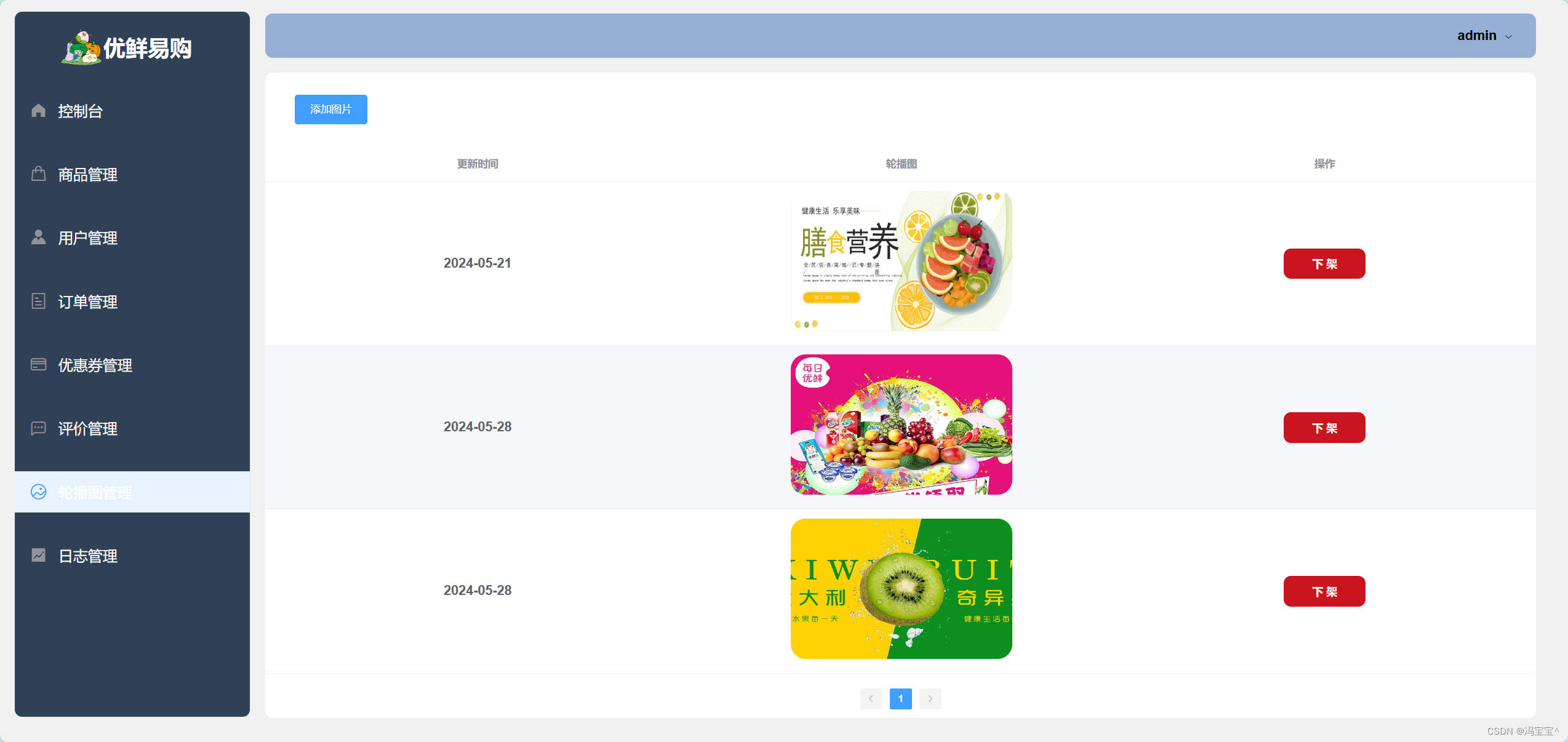Select page number 1 in pagination
The width and height of the screenshot is (1568, 742).
900,698
